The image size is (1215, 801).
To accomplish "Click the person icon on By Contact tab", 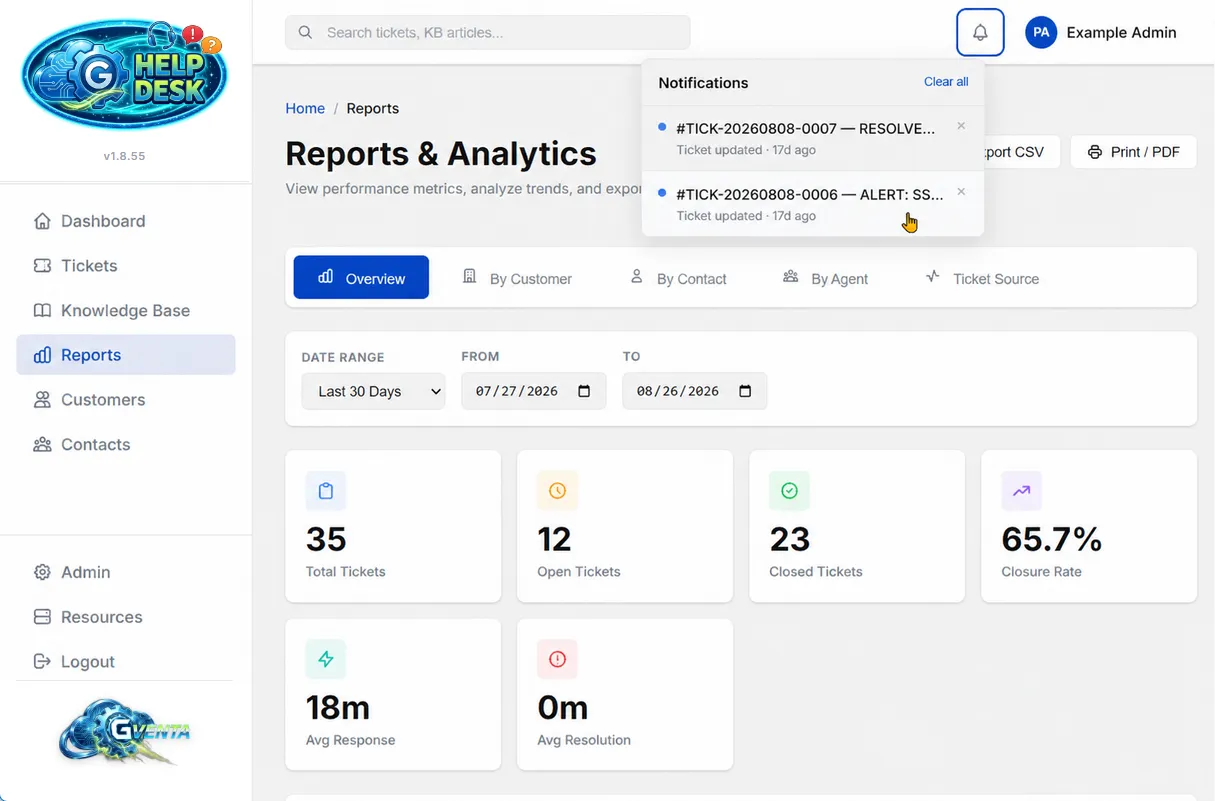I will click(636, 276).
